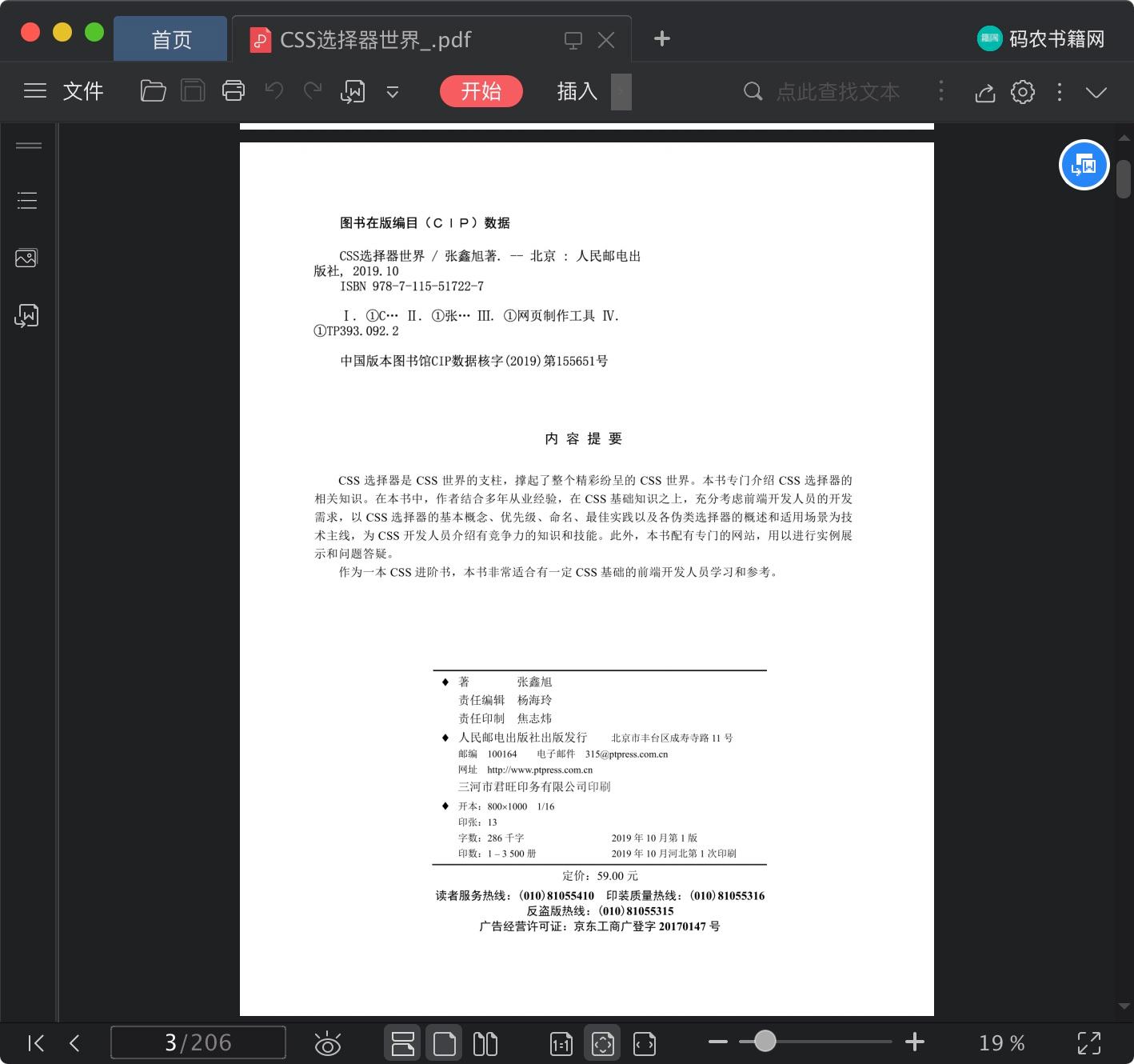The image size is (1134, 1064).
Task: Enable eye protection mode
Action: coord(328,1042)
